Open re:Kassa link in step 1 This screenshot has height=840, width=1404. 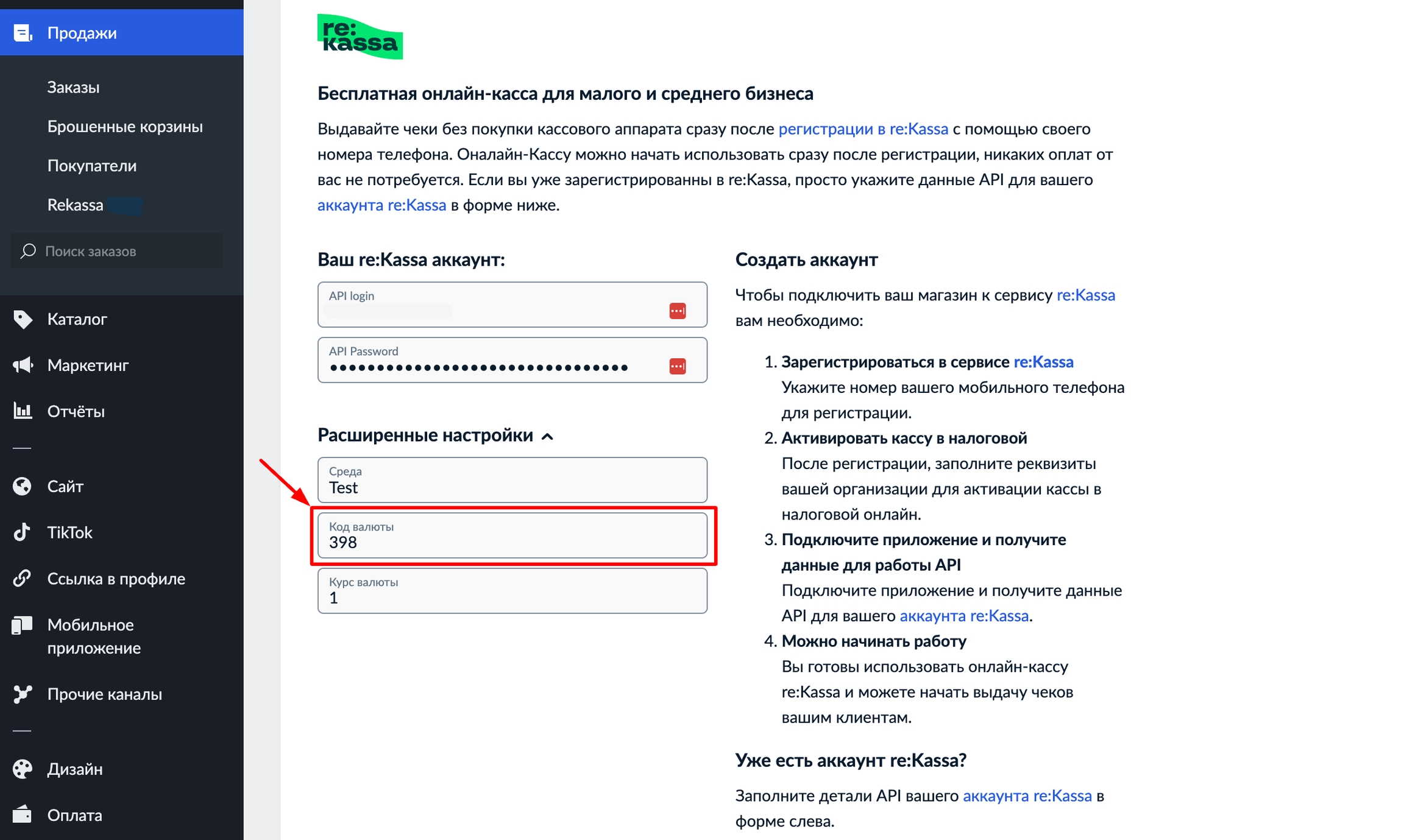(x=1043, y=362)
